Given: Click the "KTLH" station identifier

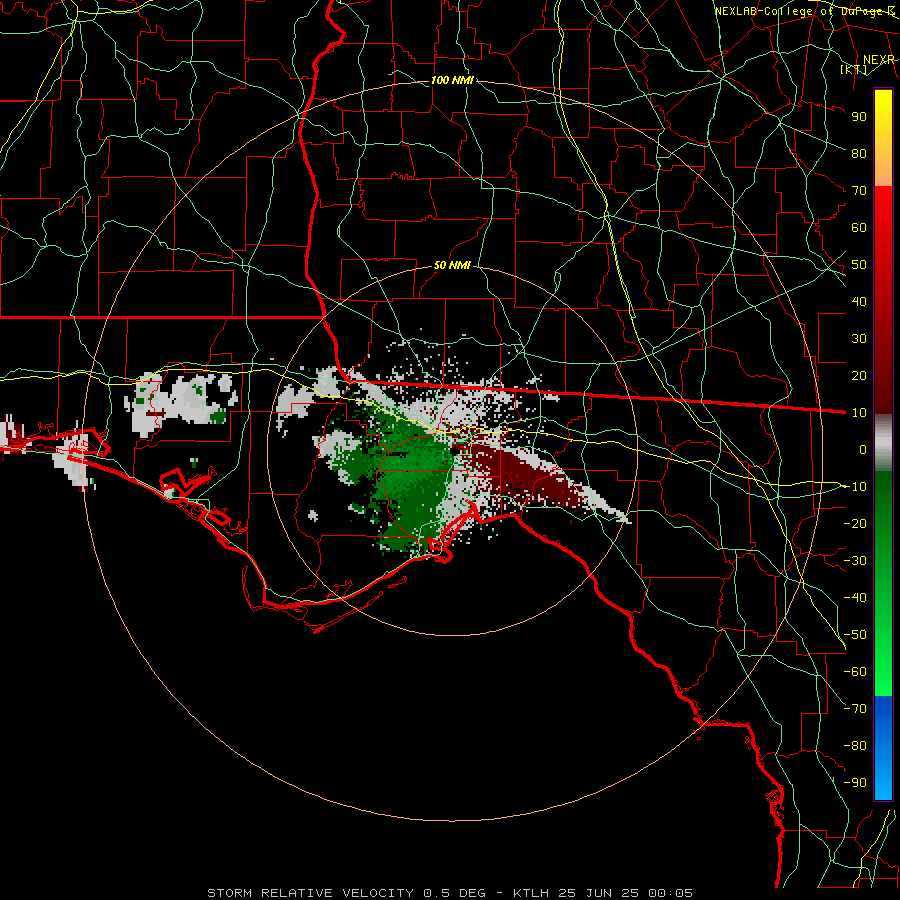Looking at the screenshot, I should pos(531,893).
